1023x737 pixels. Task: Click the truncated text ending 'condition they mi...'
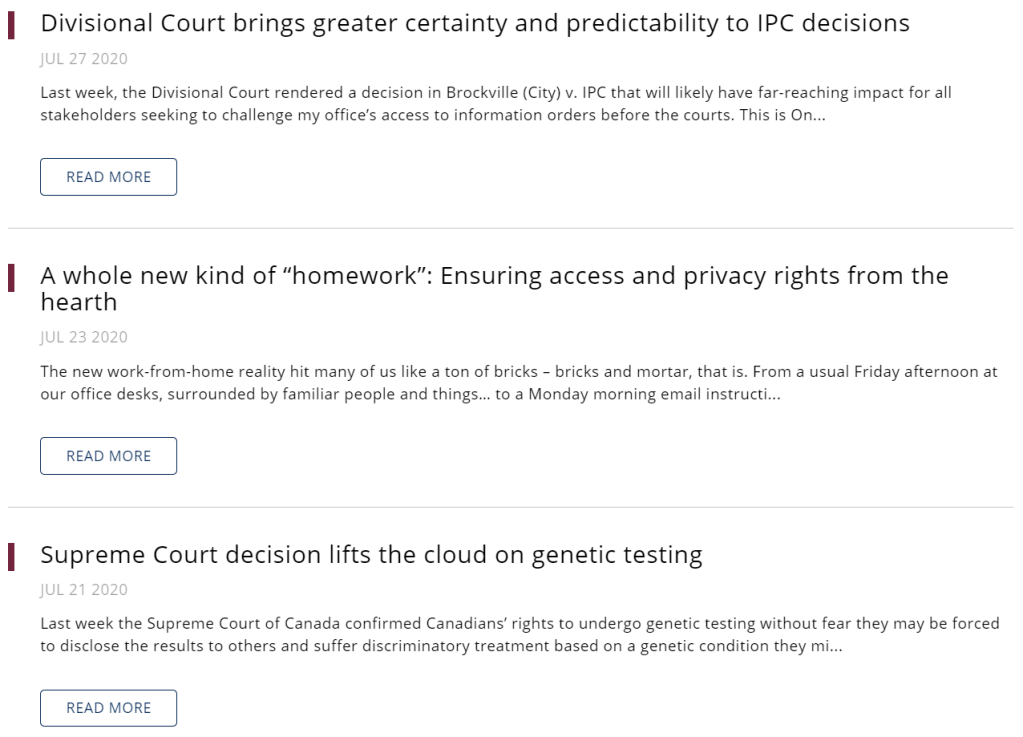[780, 645]
